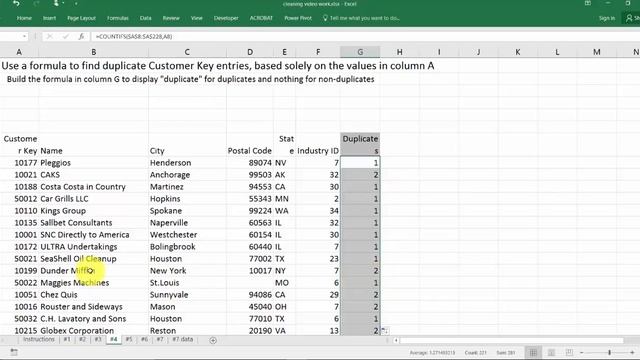Select column G header
Image resolution: width=640 pixels, height=360 pixels.
pyautogui.click(x=360, y=52)
